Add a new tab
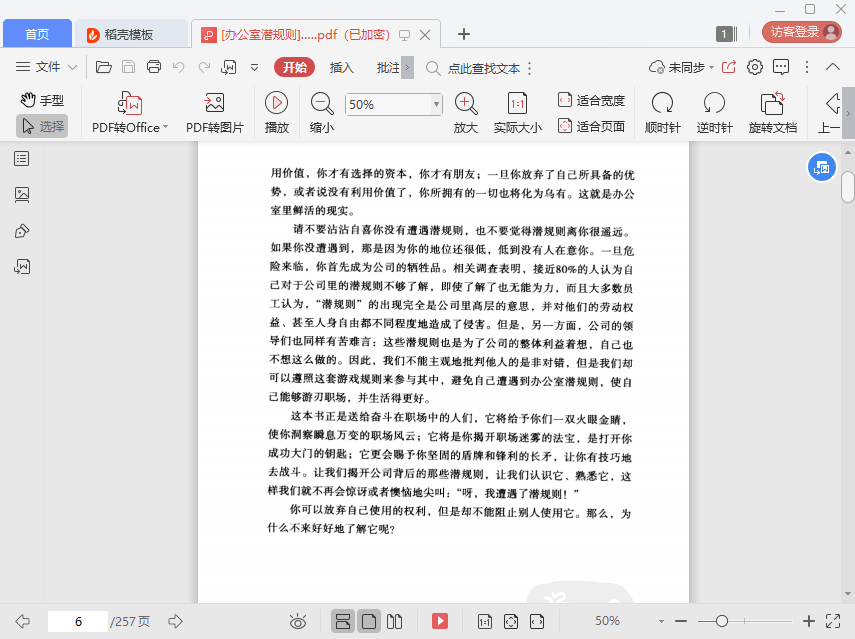 coord(463,34)
